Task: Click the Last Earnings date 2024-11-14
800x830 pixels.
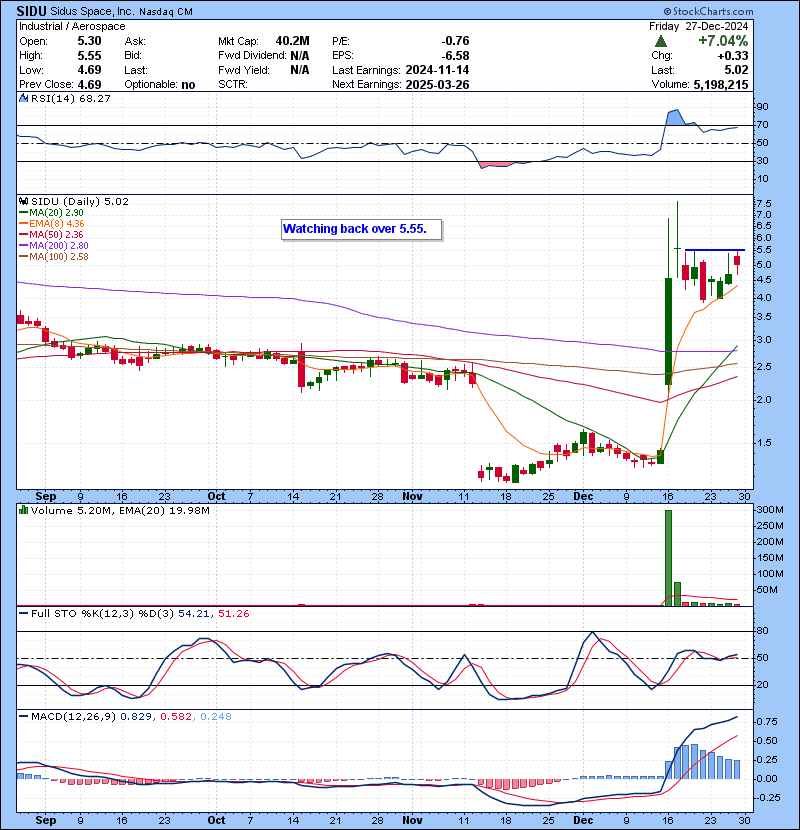Action: click(x=437, y=70)
